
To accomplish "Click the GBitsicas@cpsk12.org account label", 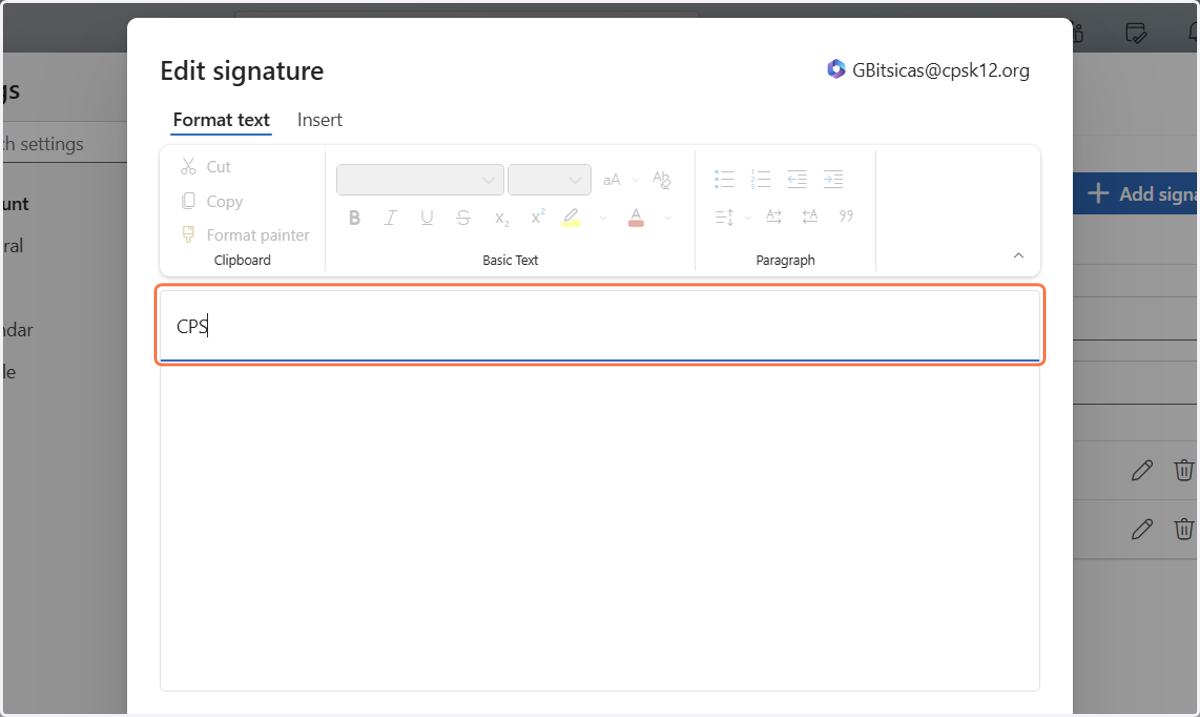I will (x=941, y=70).
